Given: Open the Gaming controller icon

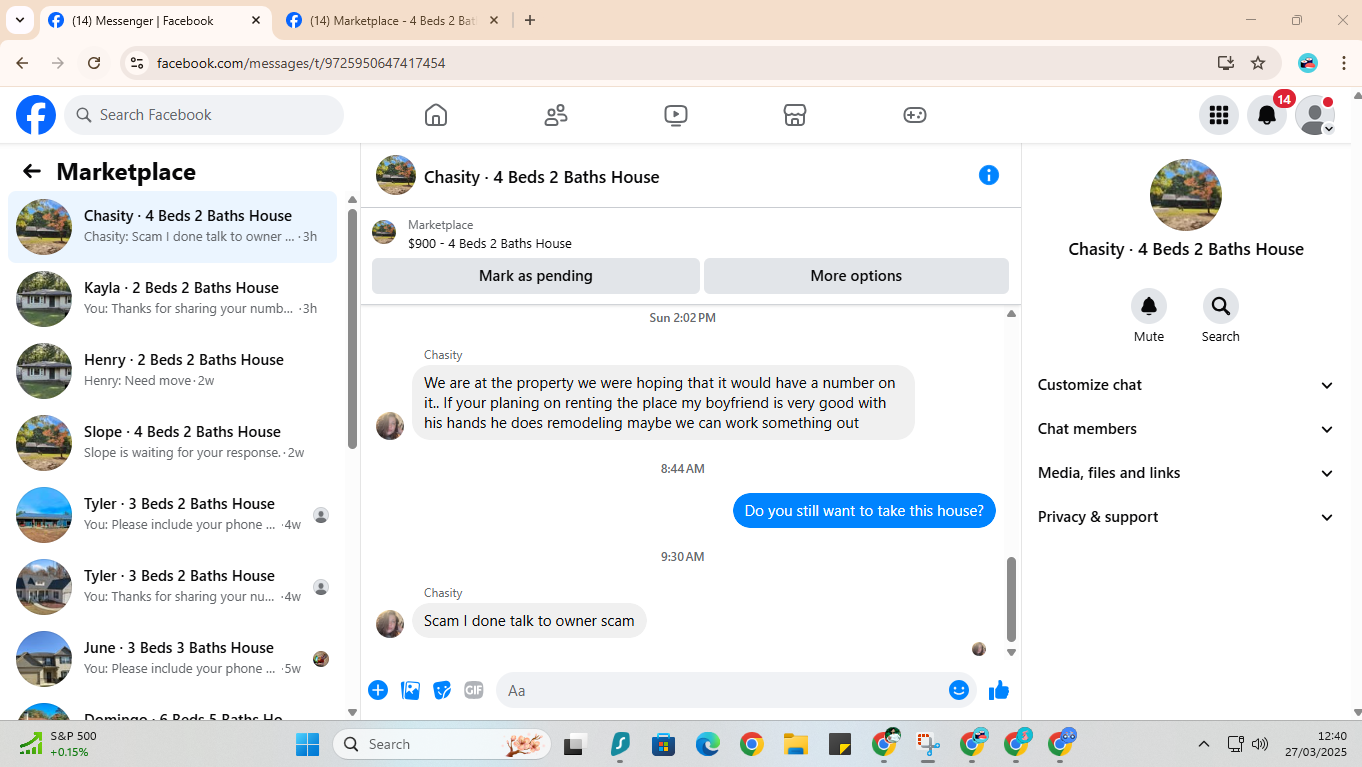Looking at the screenshot, I should (915, 115).
